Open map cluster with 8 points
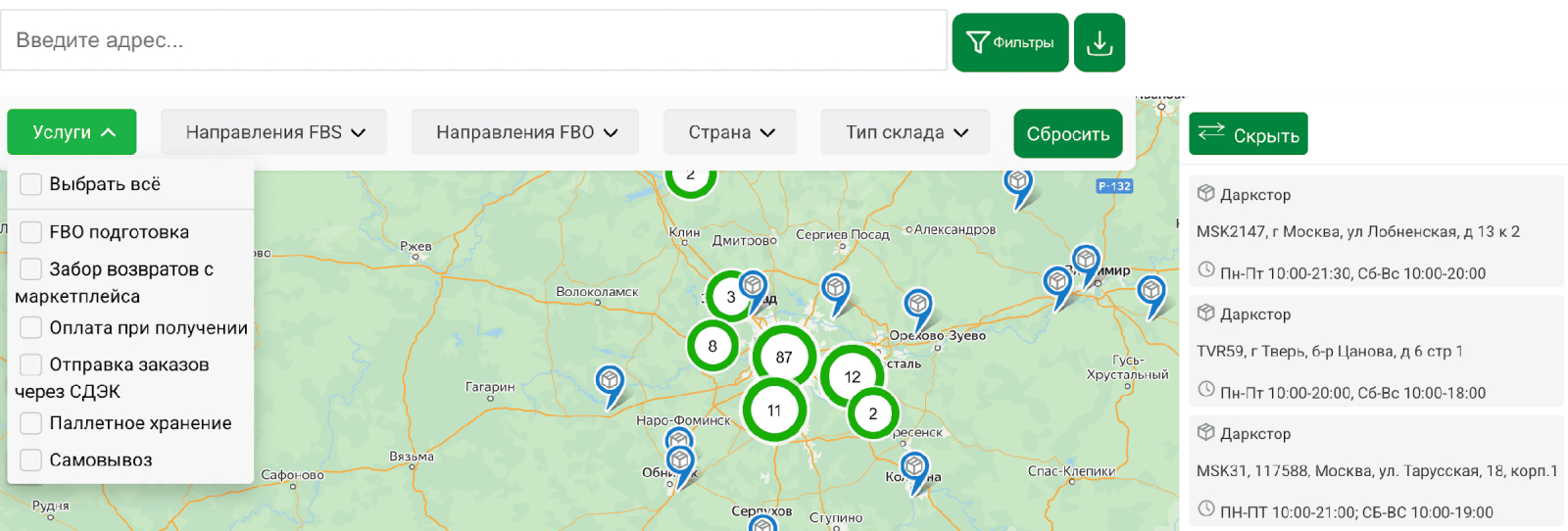The image size is (1568, 531). (712, 346)
